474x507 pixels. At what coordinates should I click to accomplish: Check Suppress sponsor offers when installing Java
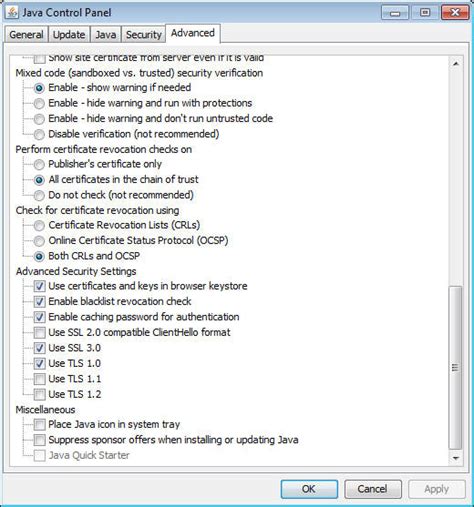(x=39, y=440)
